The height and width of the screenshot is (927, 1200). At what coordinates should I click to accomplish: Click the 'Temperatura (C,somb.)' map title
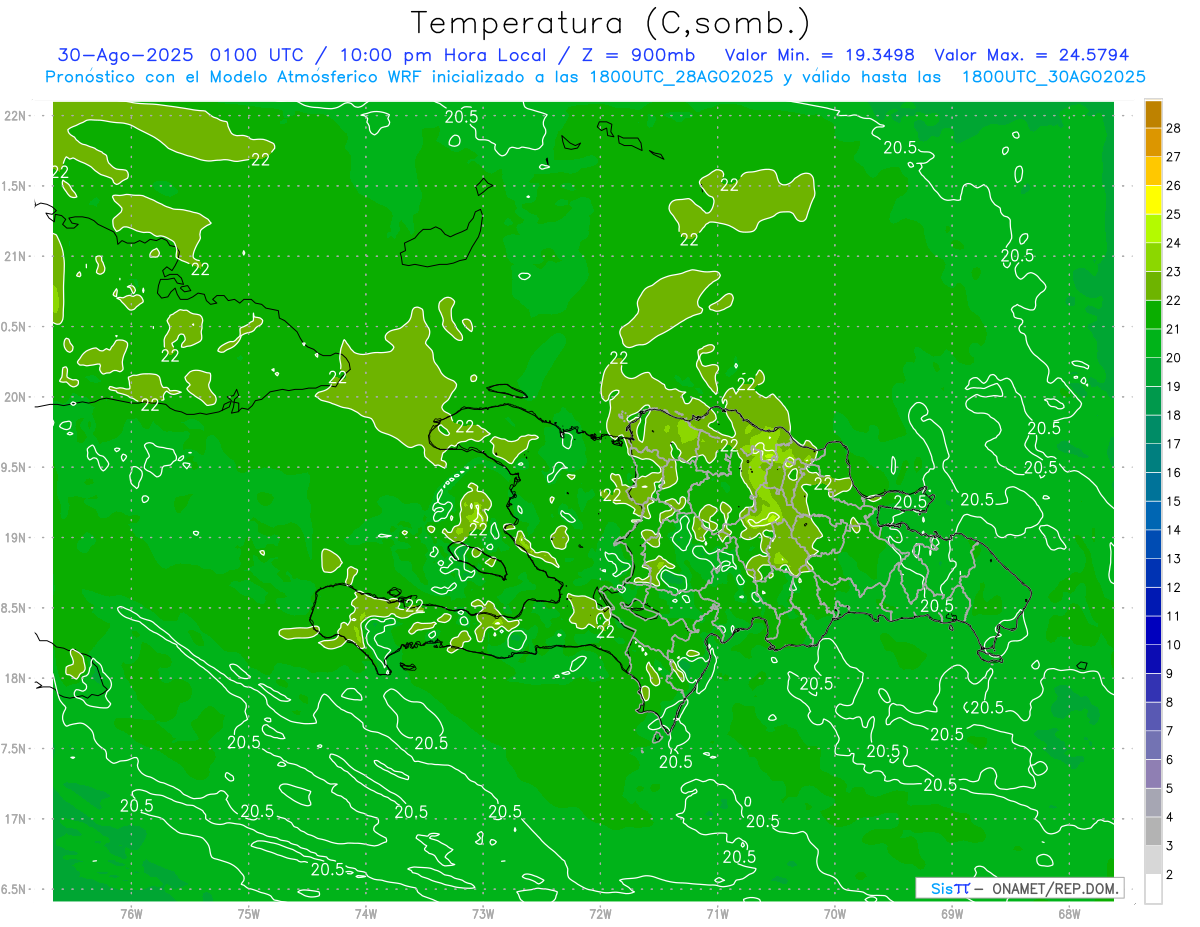tap(611, 23)
